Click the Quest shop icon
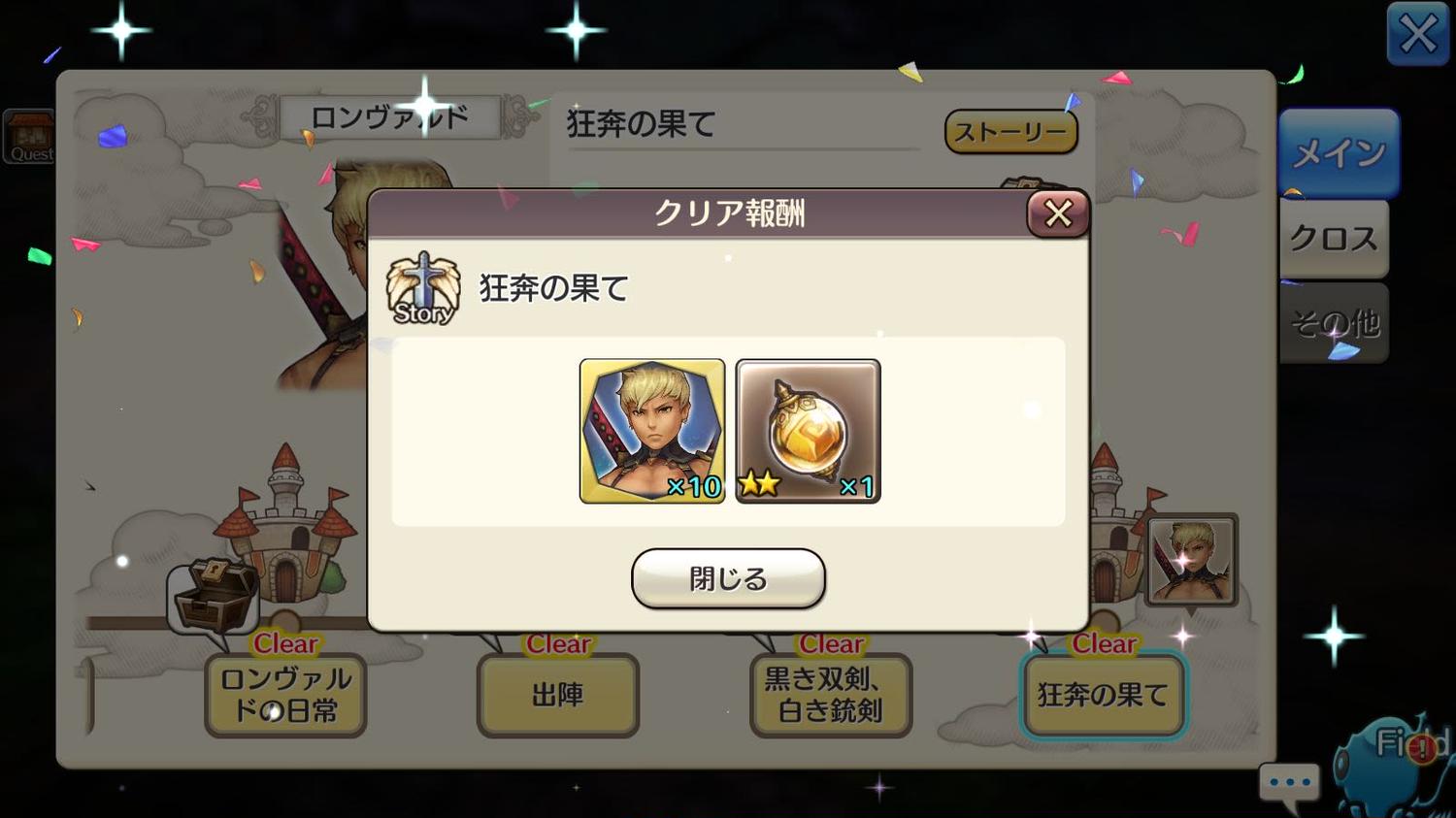Image resolution: width=1456 pixels, height=818 pixels. tap(30, 136)
